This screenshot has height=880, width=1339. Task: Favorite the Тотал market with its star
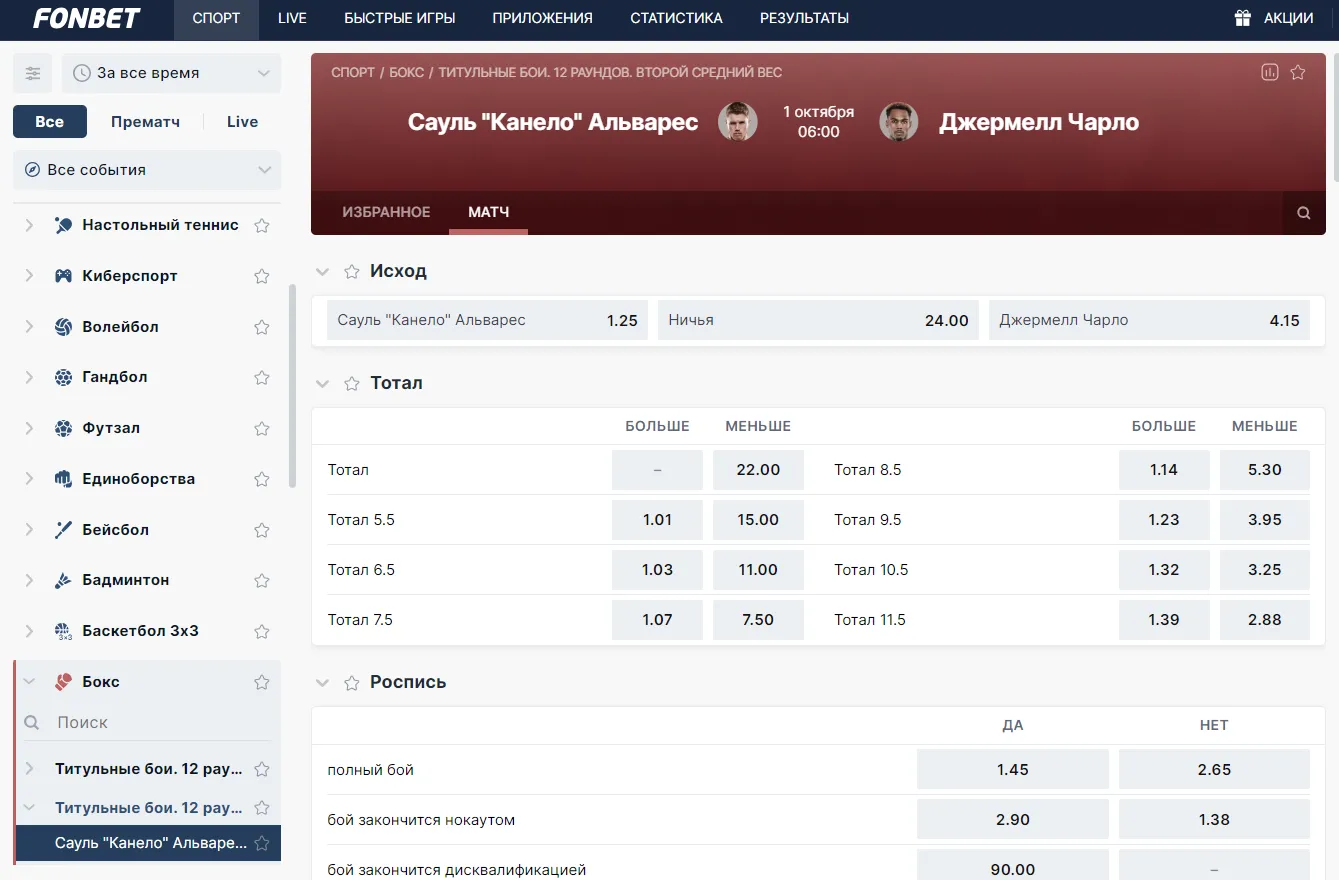(352, 383)
